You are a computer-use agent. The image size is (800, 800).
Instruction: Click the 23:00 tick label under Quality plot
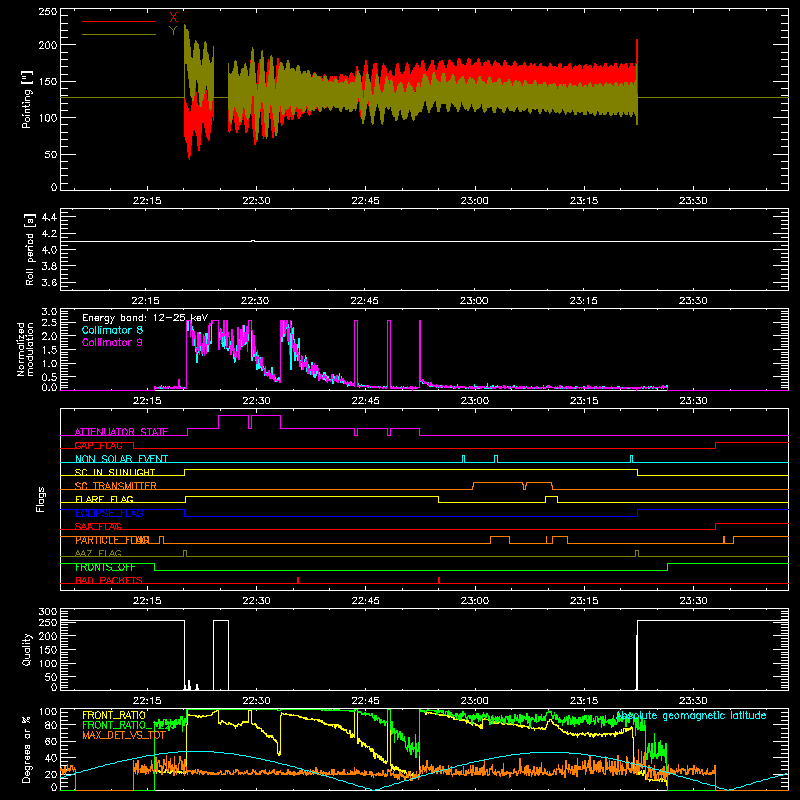point(474,701)
